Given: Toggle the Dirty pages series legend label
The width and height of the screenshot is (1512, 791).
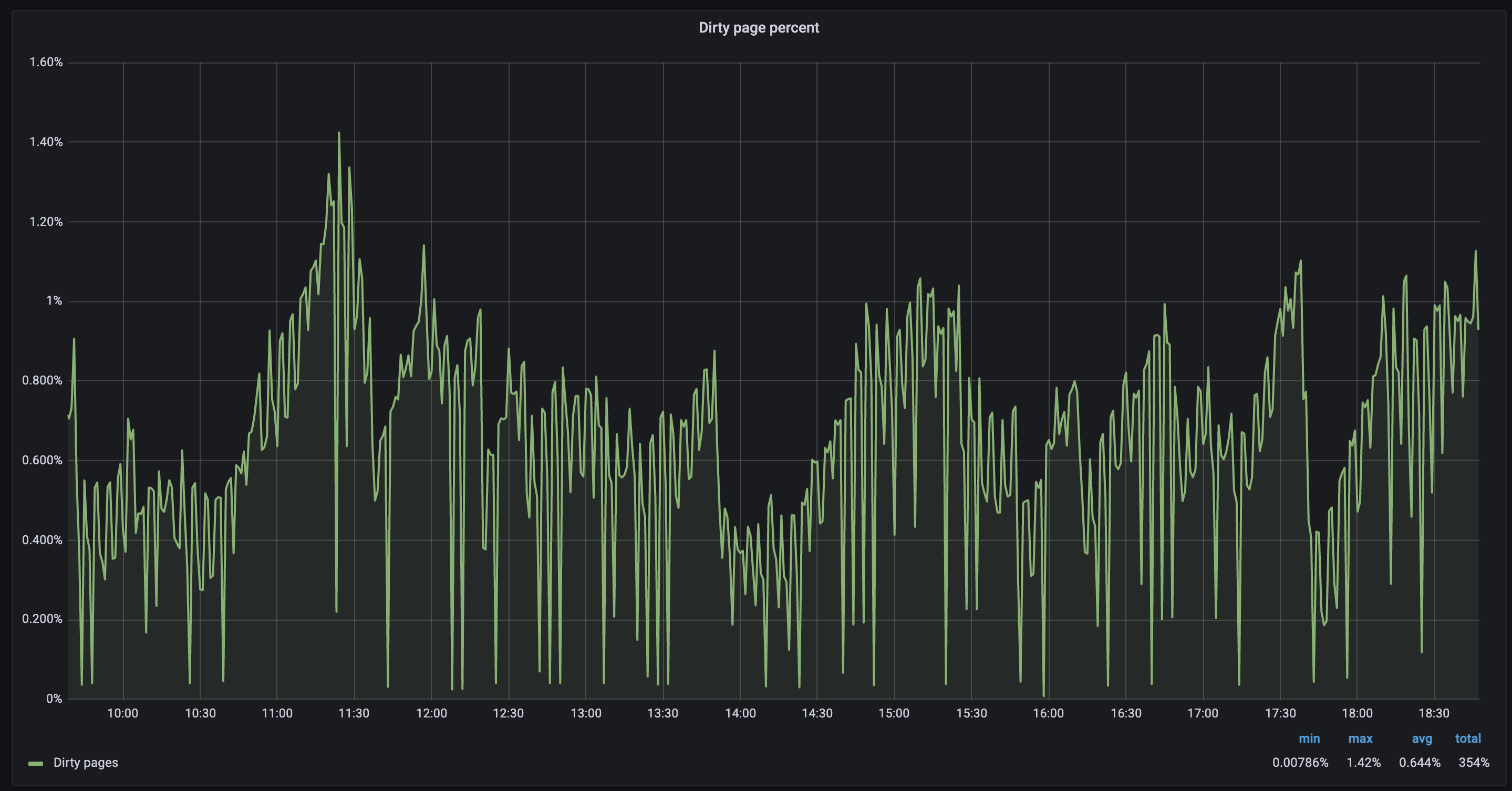Looking at the screenshot, I should click(x=86, y=762).
